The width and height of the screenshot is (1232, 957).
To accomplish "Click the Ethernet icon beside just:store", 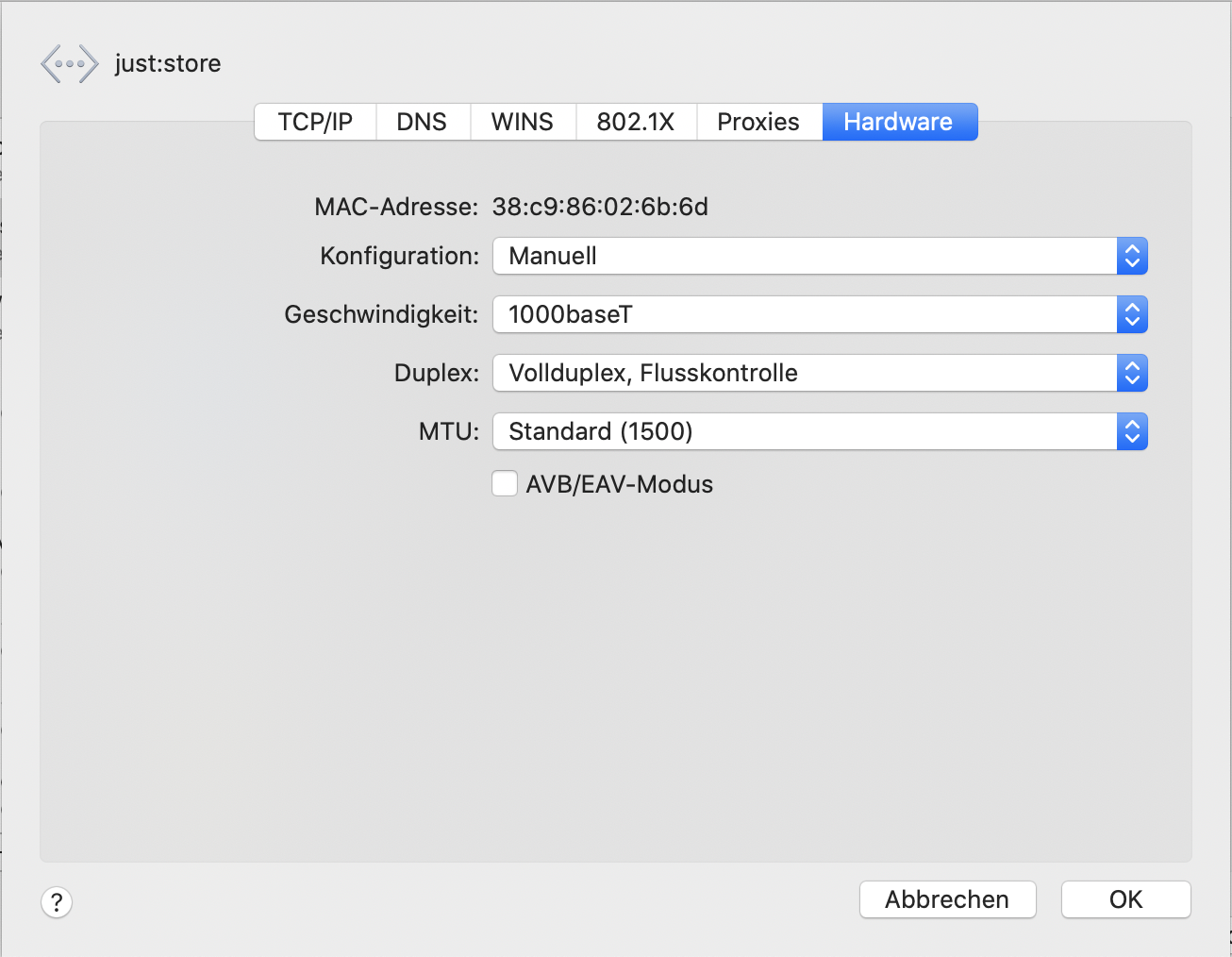I will (x=70, y=64).
